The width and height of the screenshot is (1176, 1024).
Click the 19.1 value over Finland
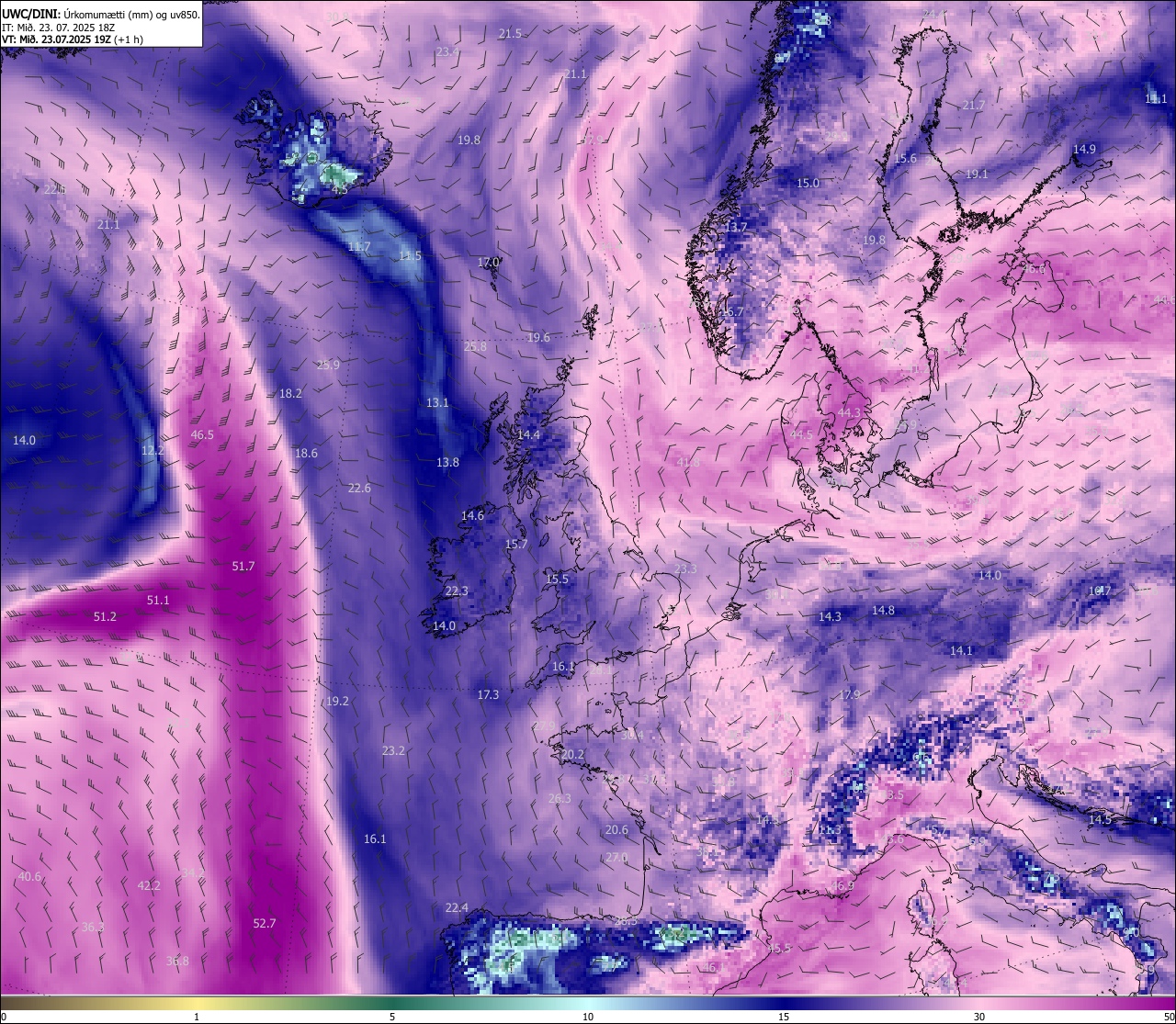(x=977, y=174)
